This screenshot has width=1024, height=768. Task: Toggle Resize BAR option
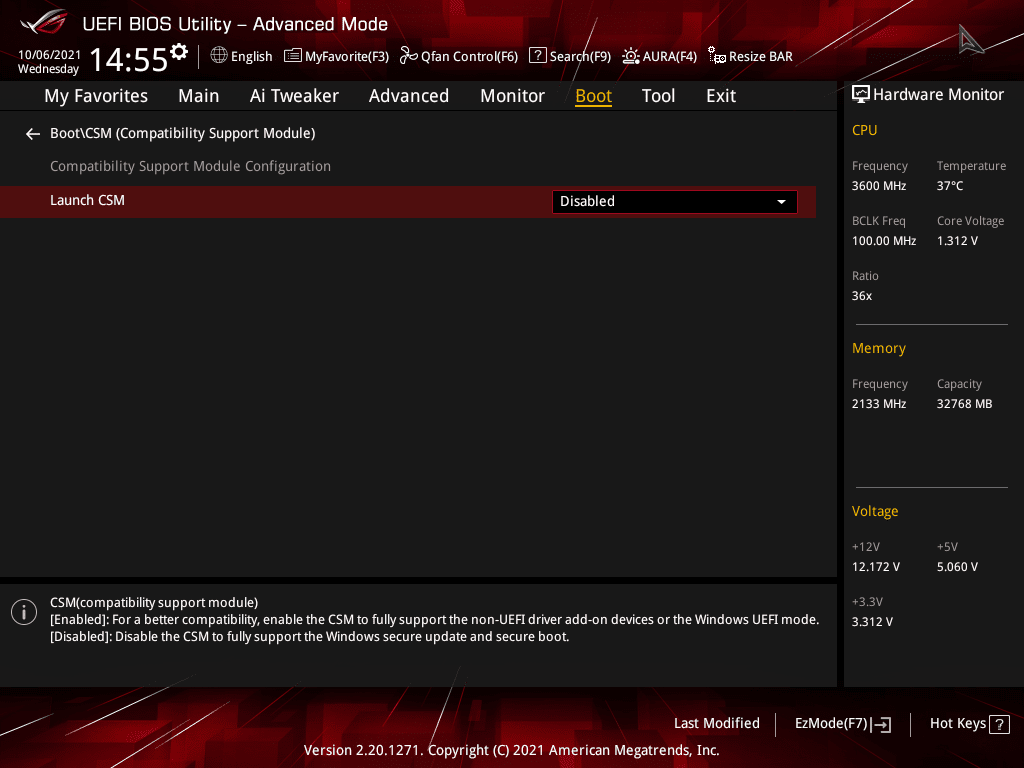(x=750, y=56)
